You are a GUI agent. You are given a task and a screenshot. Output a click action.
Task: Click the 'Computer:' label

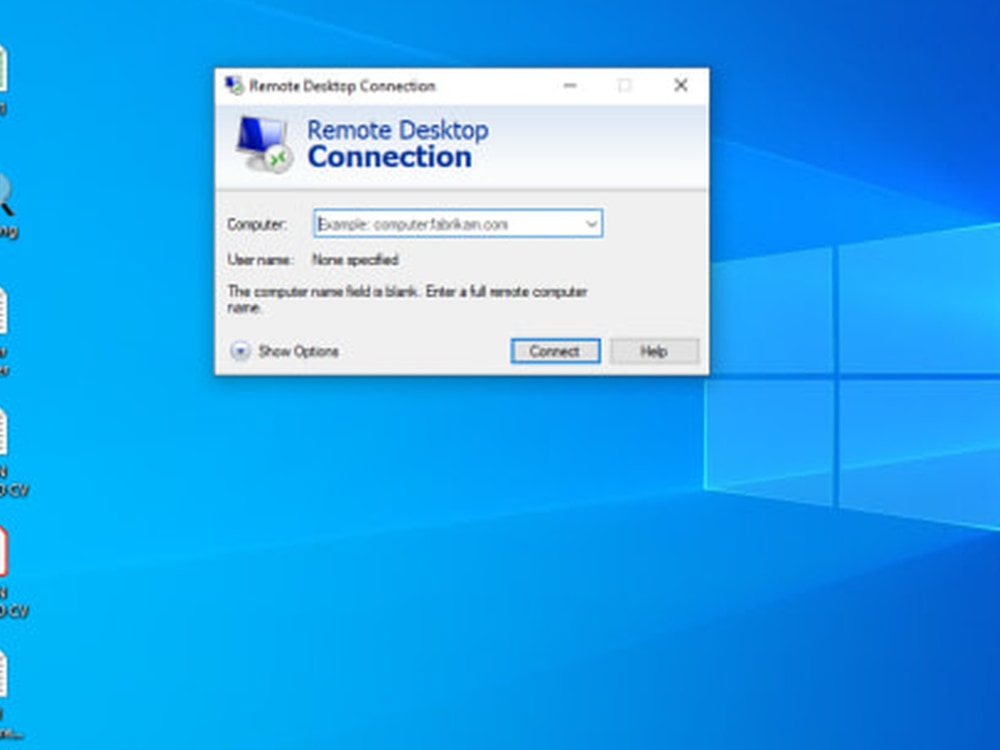(x=257, y=224)
